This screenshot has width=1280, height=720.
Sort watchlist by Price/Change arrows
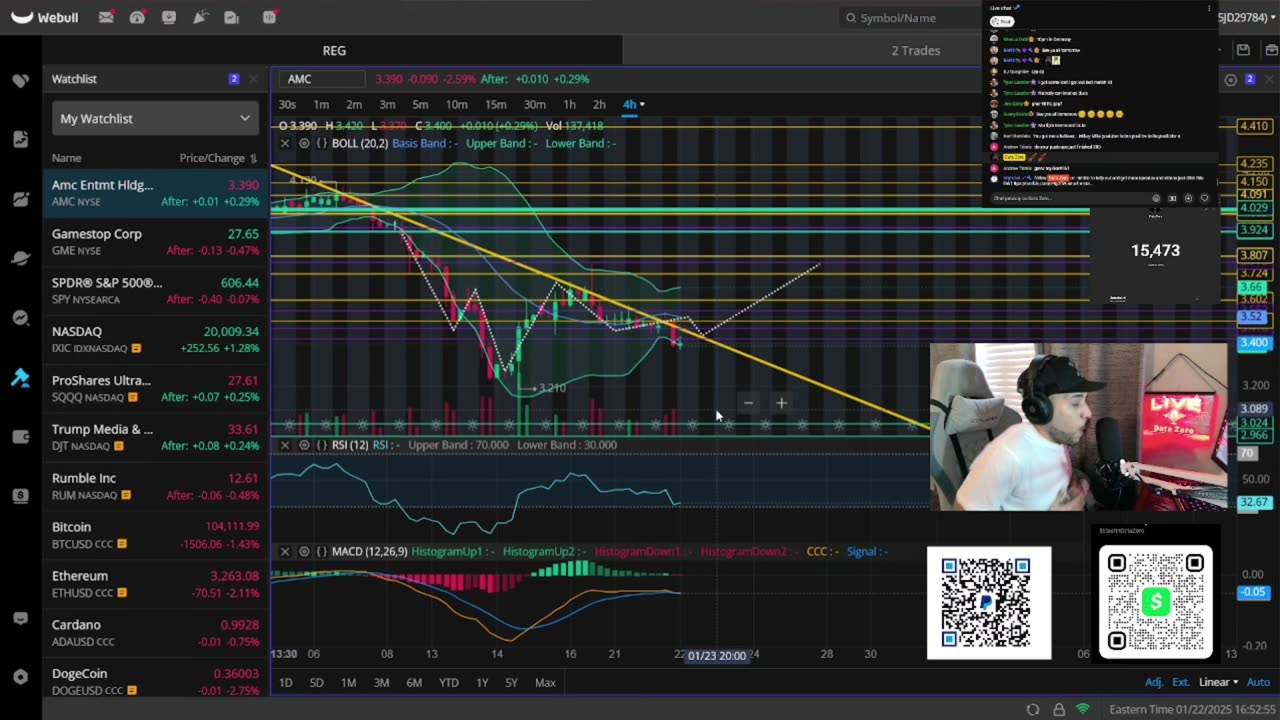(253, 158)
